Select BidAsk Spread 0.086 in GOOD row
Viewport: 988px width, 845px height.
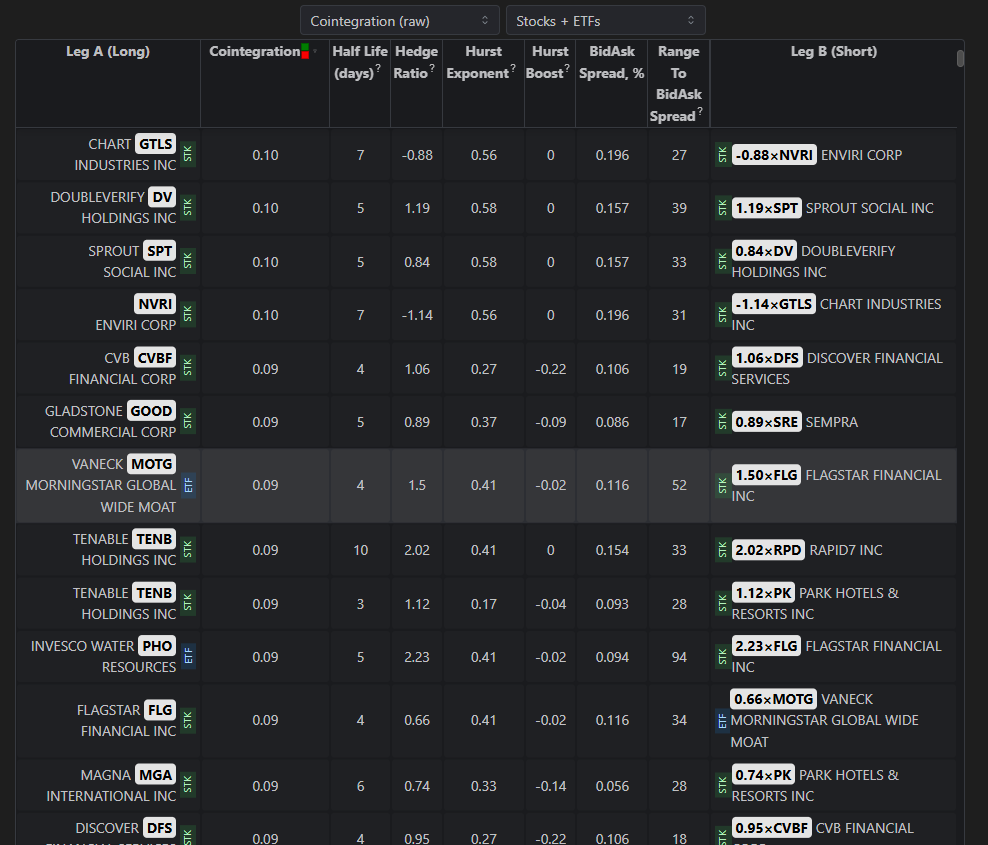tap(612, 422)
